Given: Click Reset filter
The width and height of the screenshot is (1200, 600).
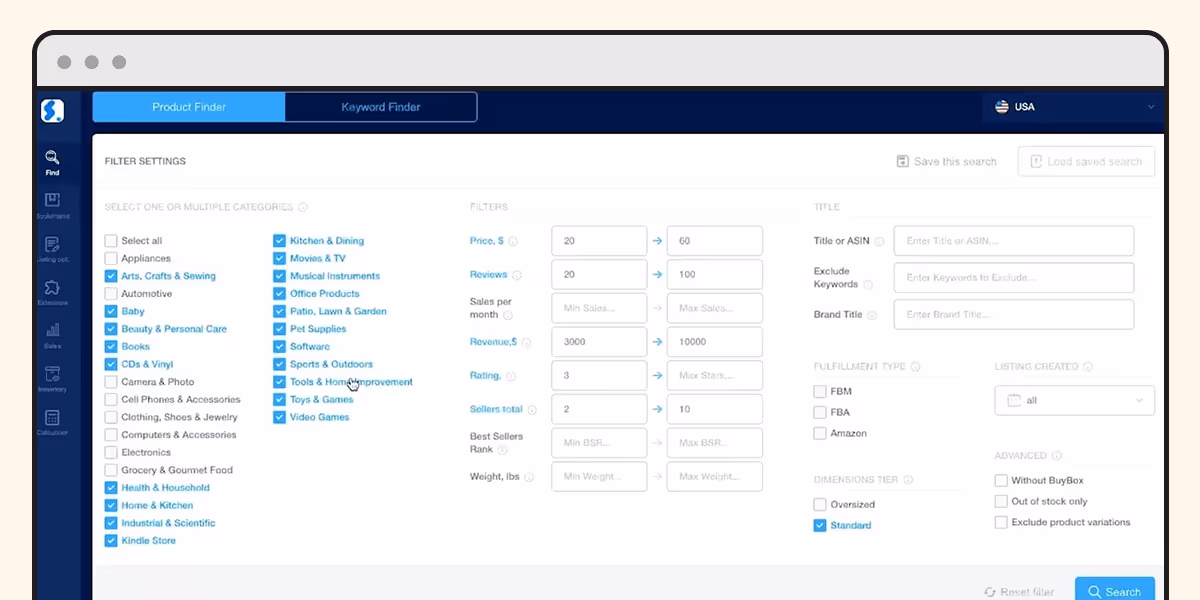Looking at the screenshot, I should 1019,592.
